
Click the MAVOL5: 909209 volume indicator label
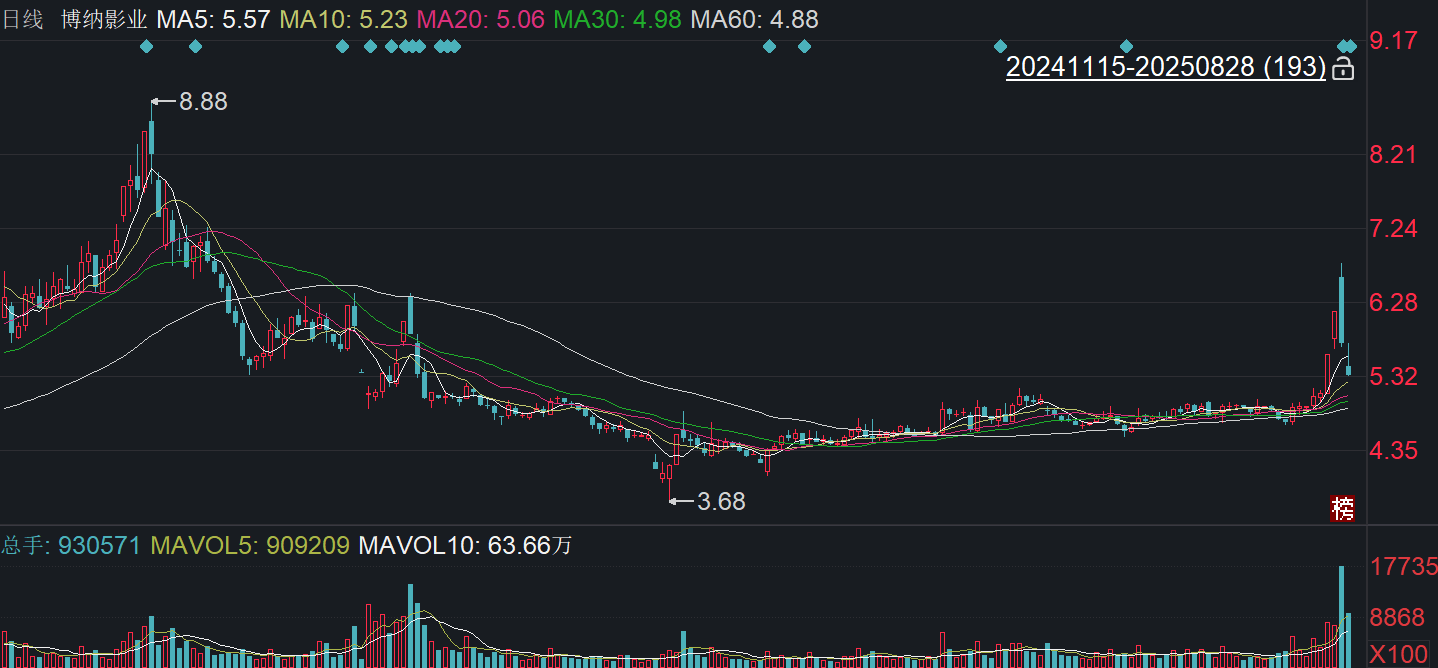point(250,546)
